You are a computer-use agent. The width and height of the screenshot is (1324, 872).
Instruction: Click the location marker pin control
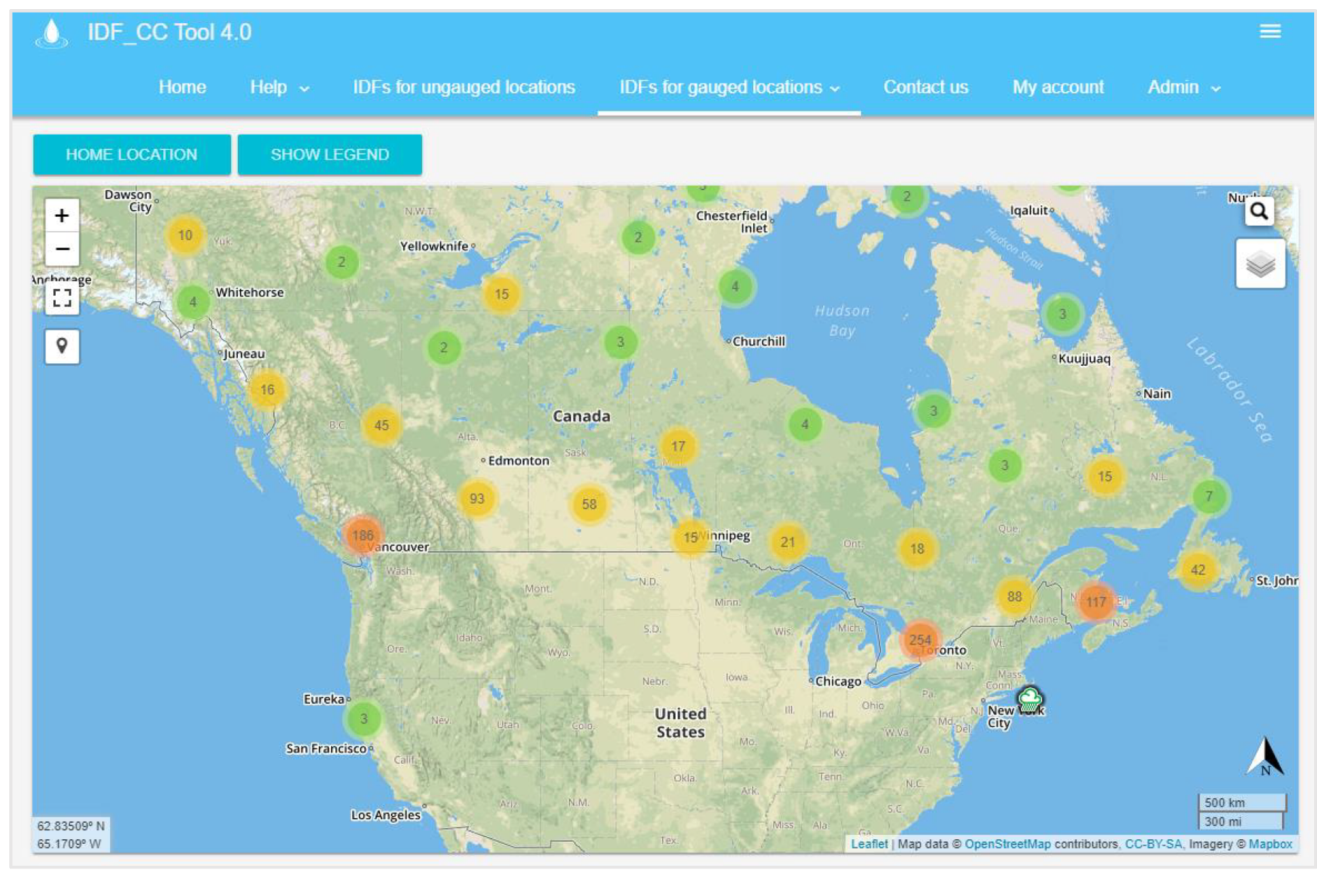pos(62,346)
